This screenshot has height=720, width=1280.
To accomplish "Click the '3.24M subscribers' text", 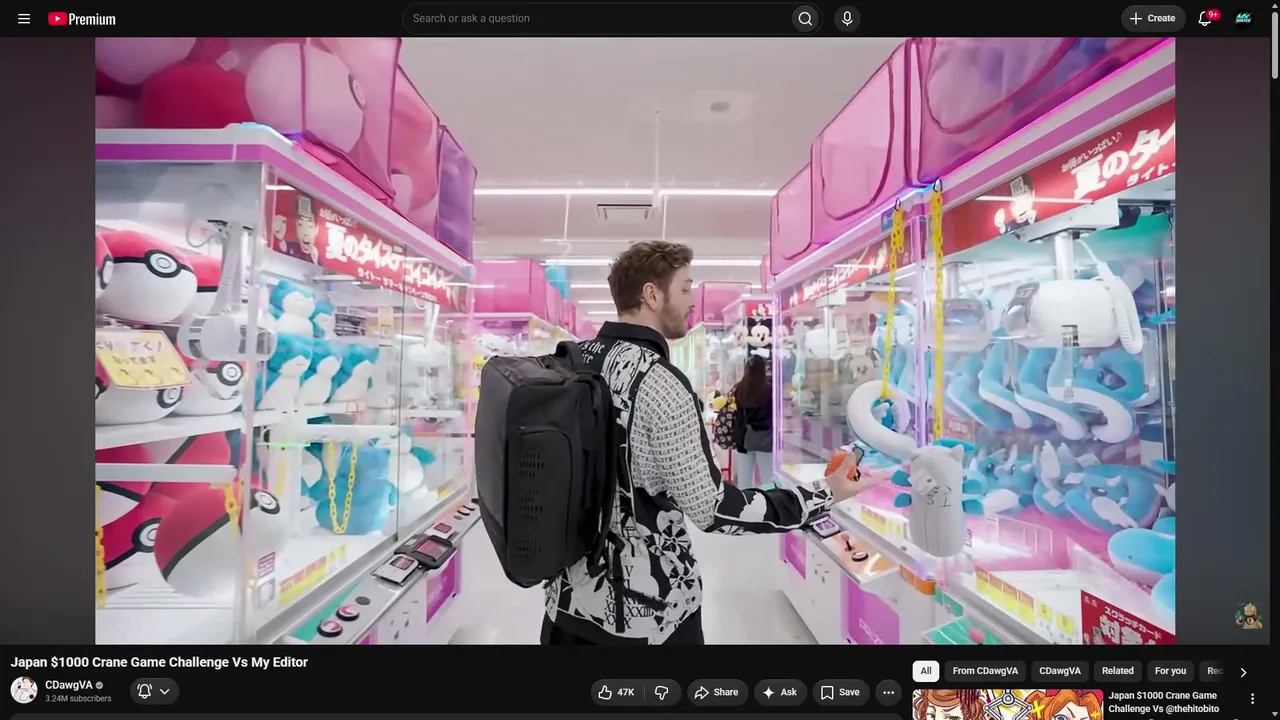I will pyautogui.click(x=78, y=699).
